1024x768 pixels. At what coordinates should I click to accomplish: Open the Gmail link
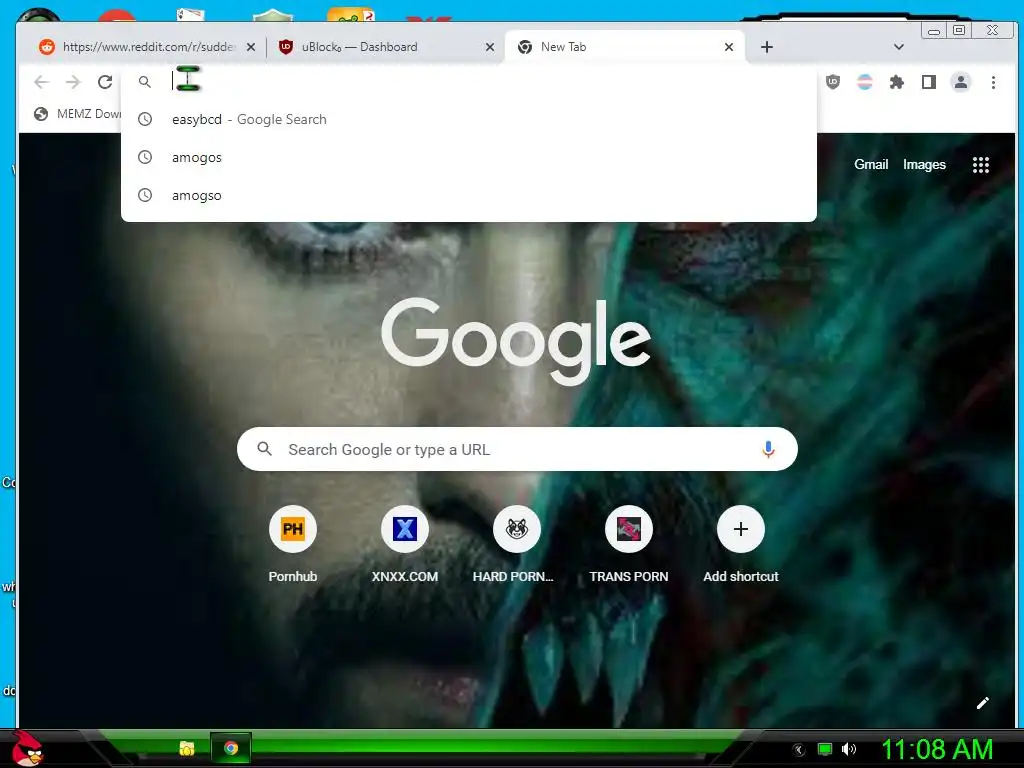(871, 165)
